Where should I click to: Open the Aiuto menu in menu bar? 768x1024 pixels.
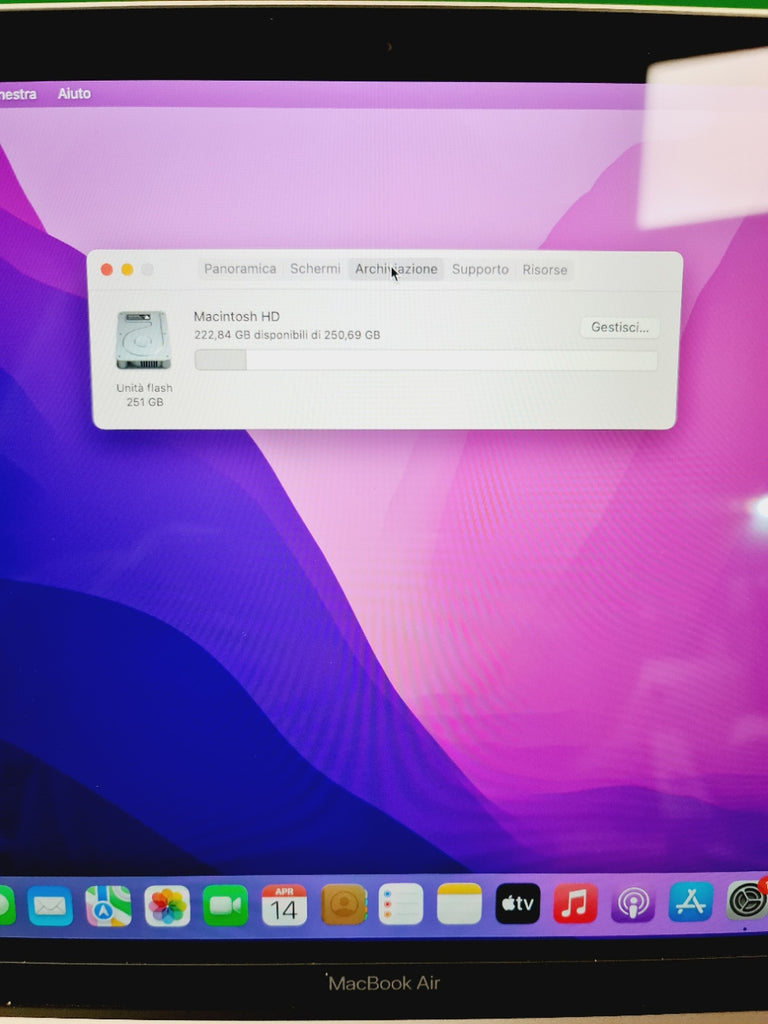(74, 93)
